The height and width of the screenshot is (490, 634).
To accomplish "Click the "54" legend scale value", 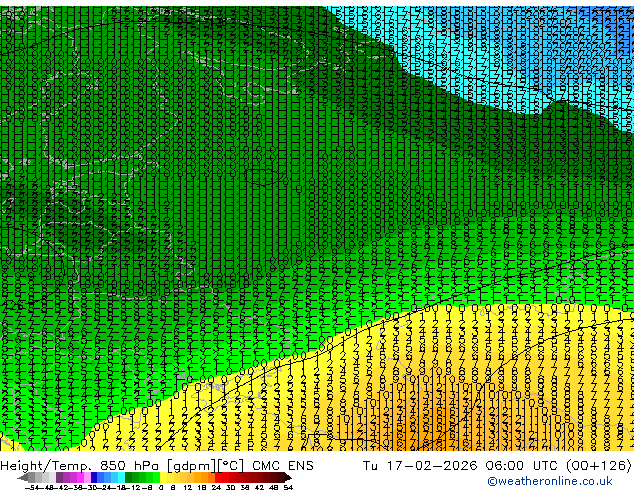I will coord(288,487).
